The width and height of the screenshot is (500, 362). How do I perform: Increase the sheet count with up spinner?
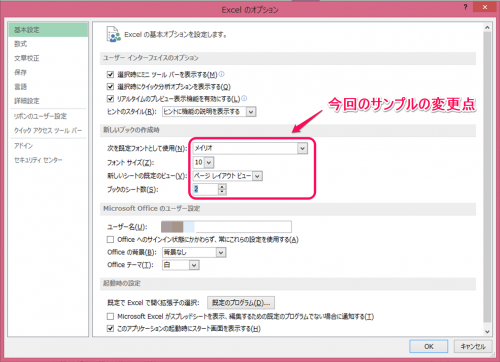pyautogui.click(x=222, y=187)
